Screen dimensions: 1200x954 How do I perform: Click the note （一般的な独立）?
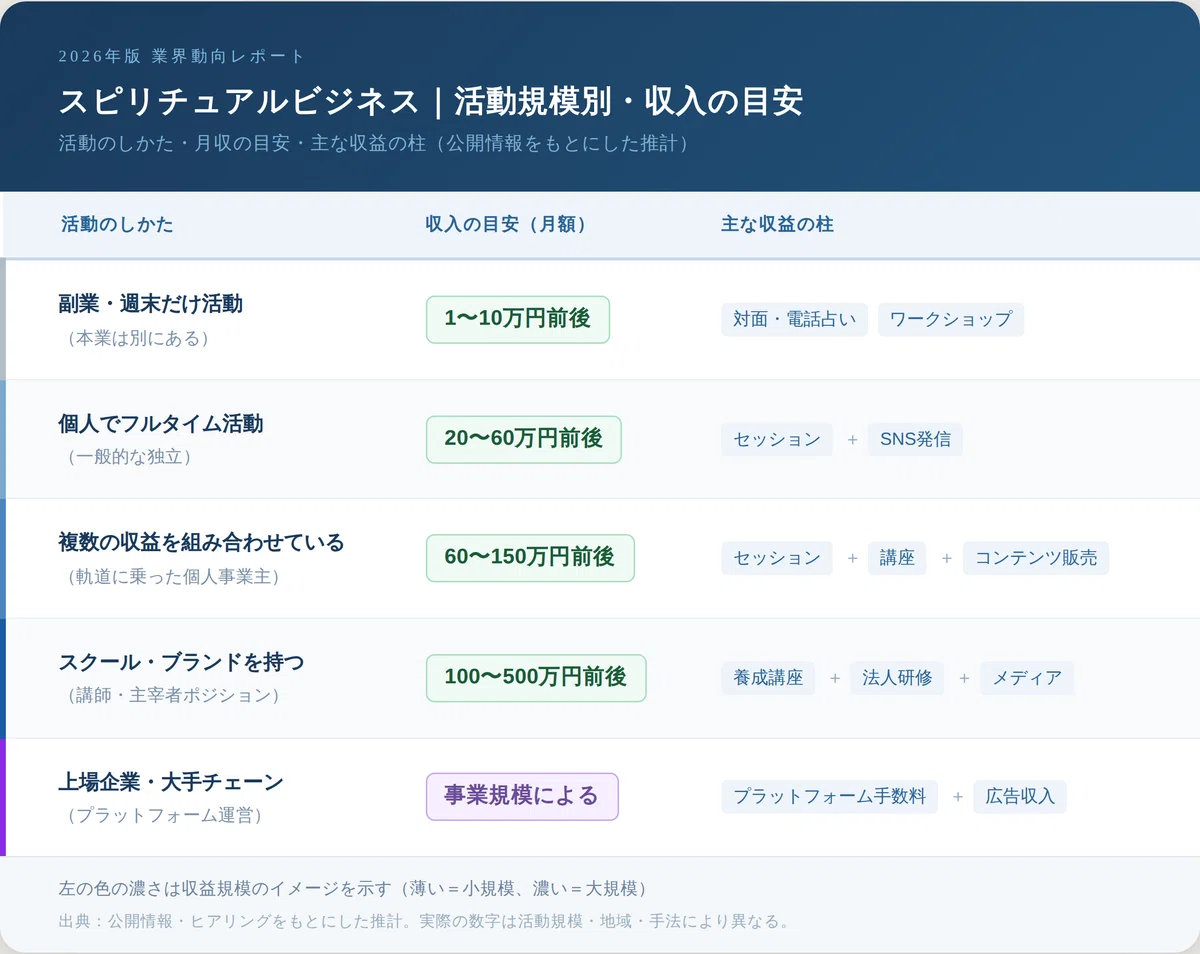click(x=129, y=457)
